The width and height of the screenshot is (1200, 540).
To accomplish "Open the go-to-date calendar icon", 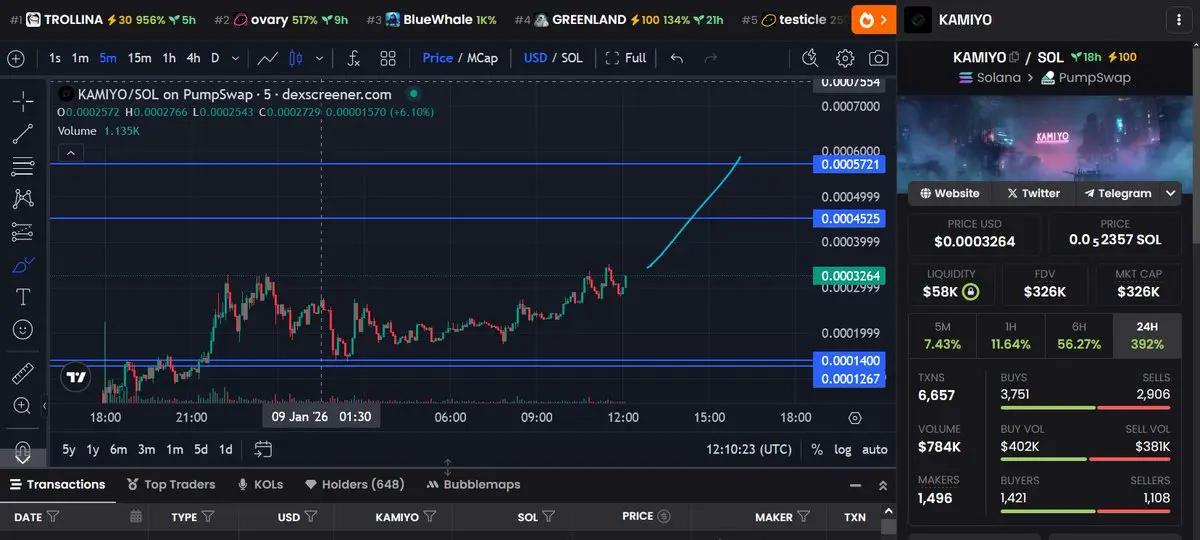I will pos(263,449).
